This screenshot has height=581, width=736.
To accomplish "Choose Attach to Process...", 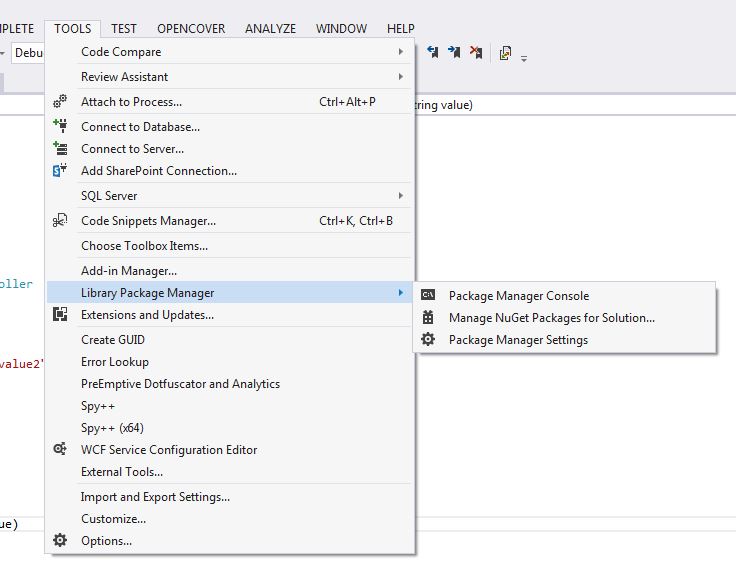I will [230, 102].
